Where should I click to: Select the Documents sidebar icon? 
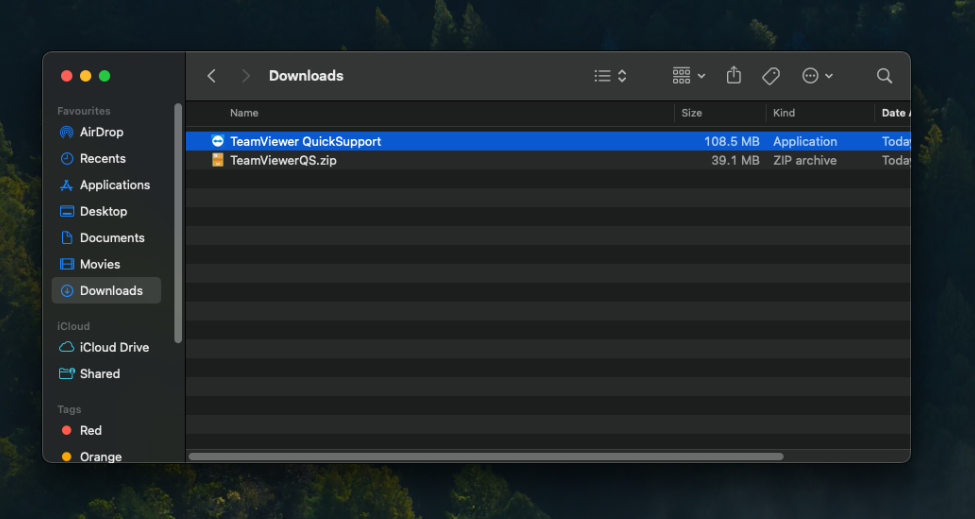coord(67,237)
